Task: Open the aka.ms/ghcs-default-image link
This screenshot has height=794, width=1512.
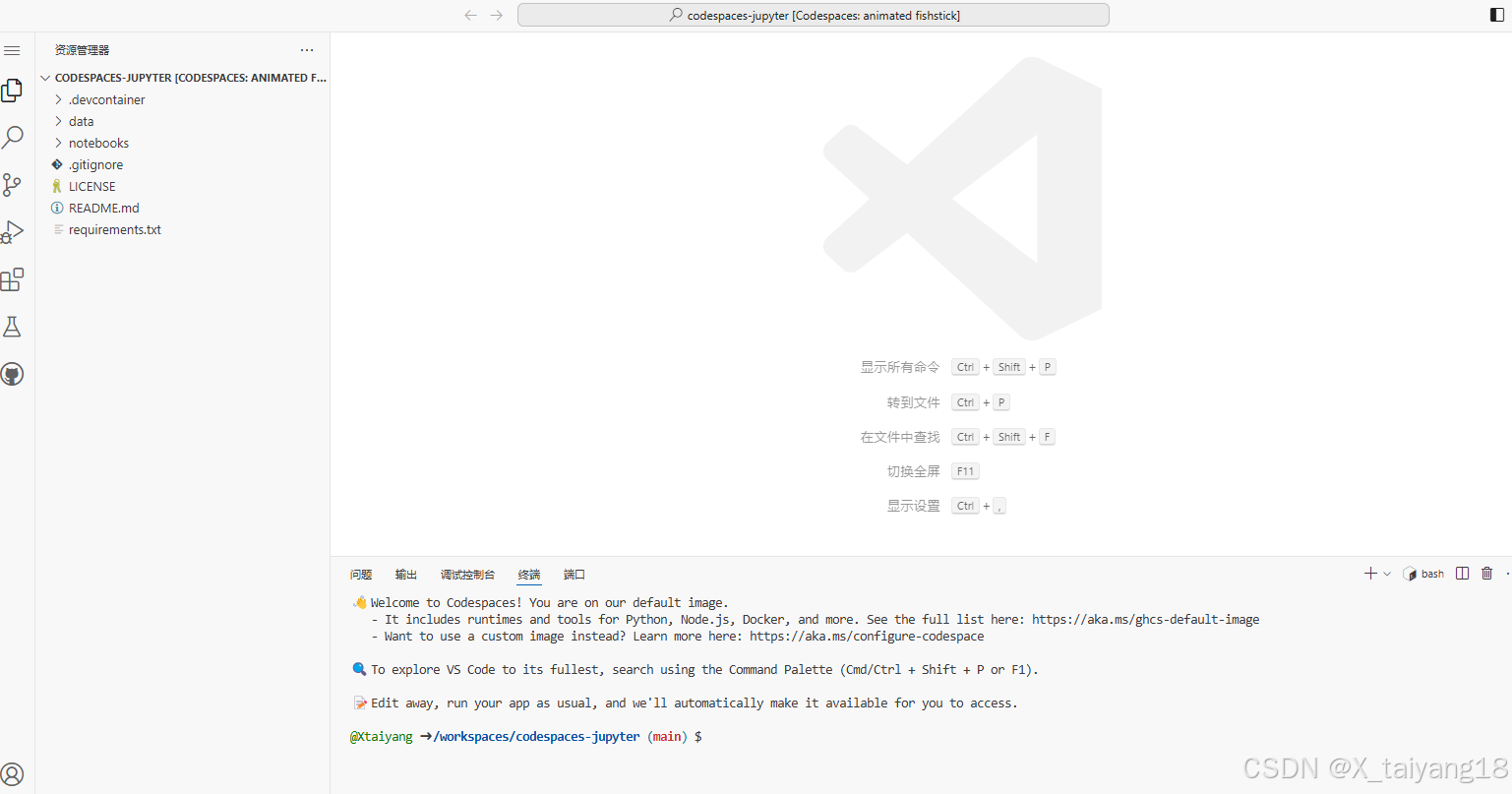Action: [1146, 620]
